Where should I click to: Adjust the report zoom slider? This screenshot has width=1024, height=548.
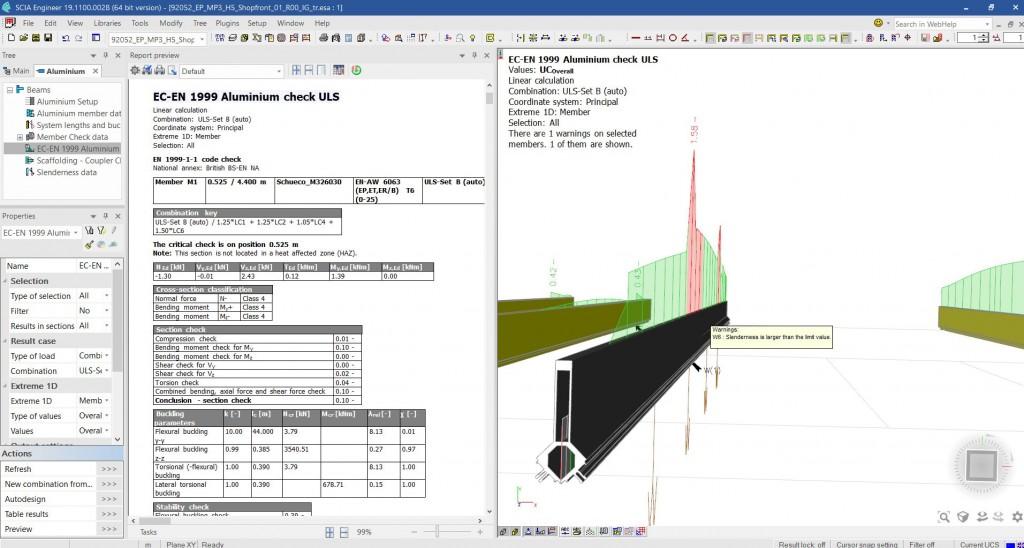[x=437, y=532]
